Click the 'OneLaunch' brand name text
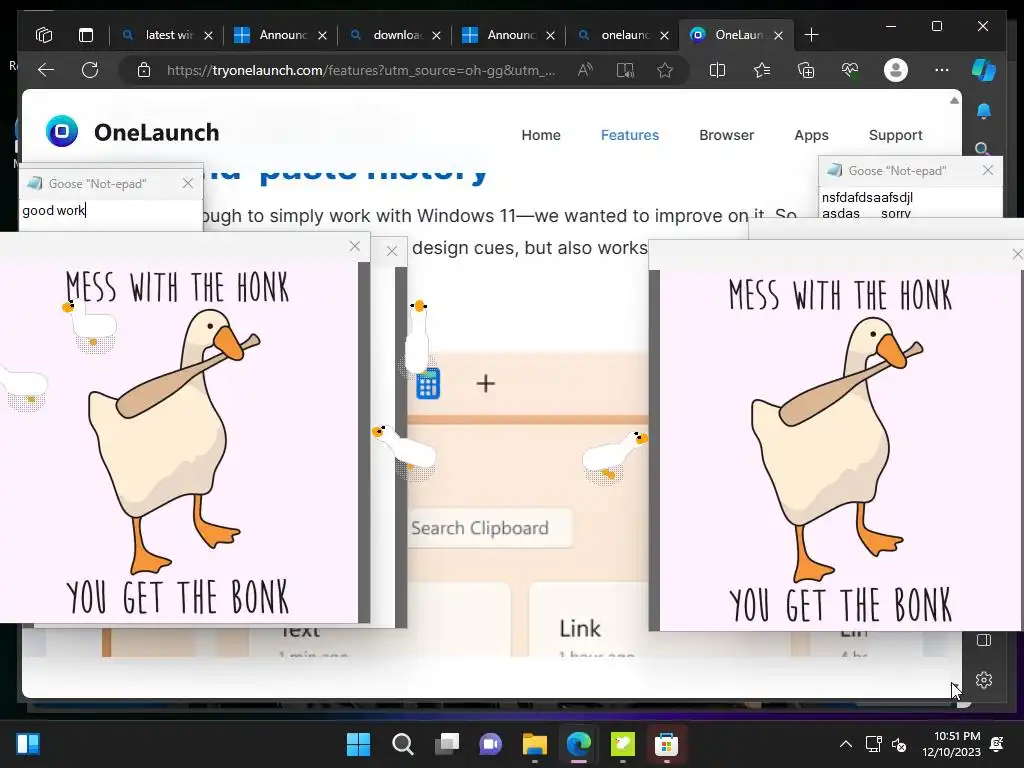Image resolution: width=1024 pixels, height=768 pixels. 157,133
